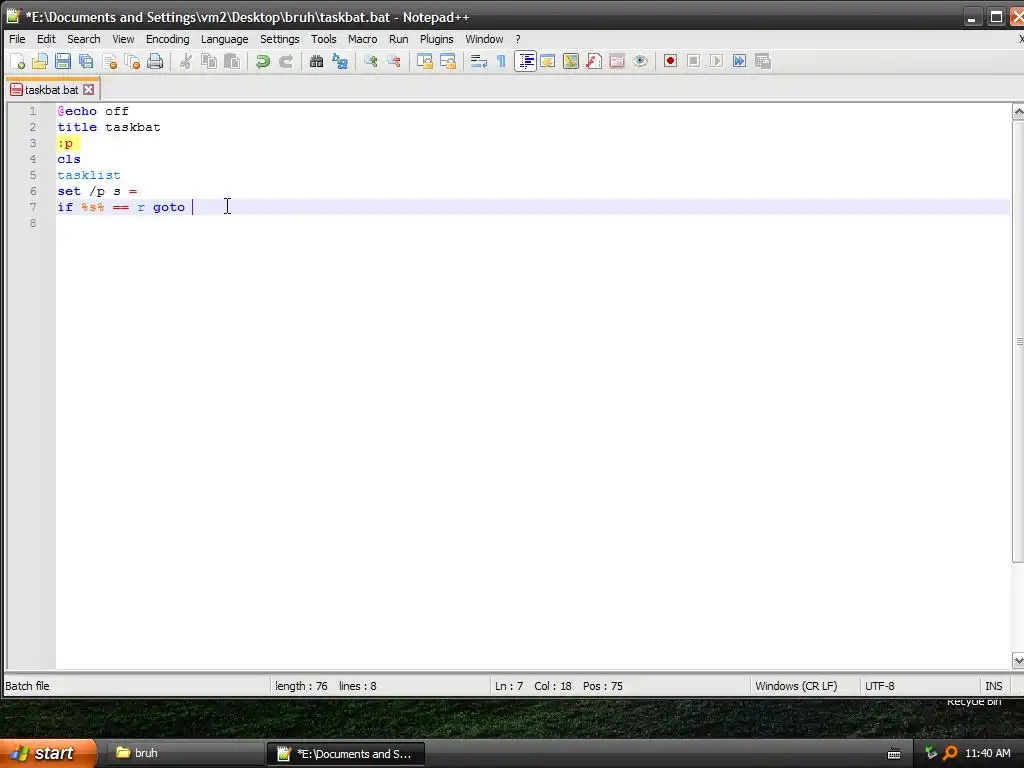Click the editor's vertical scrollbar down arrow
The height and width of the screenshot is (768, 1024).
tap(1017, 660)
